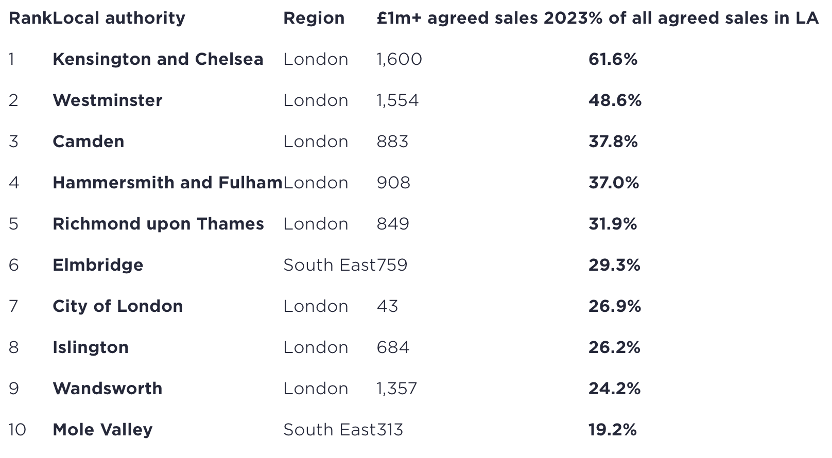Viewport: 832px width, 458px height.
Task: Click the 1,357 sales figure for Wandsworth
Action: tap(396, 388)
